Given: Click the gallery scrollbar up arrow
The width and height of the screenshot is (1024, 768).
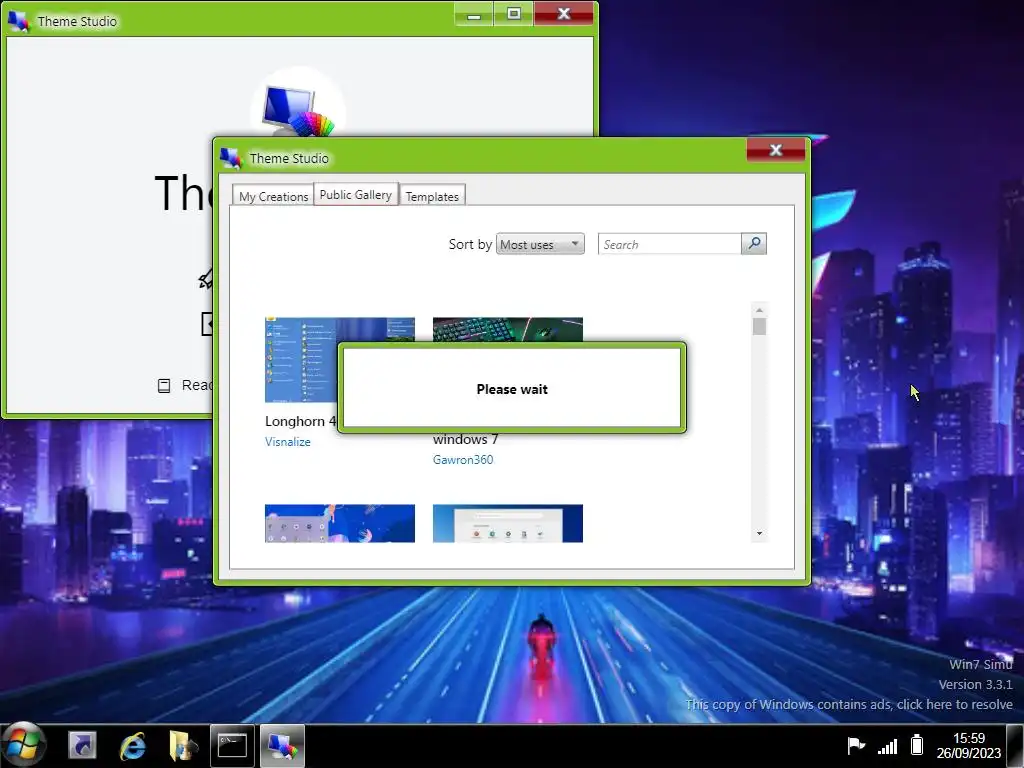Looking at the screenshot, I should click(x=759, y=310).
